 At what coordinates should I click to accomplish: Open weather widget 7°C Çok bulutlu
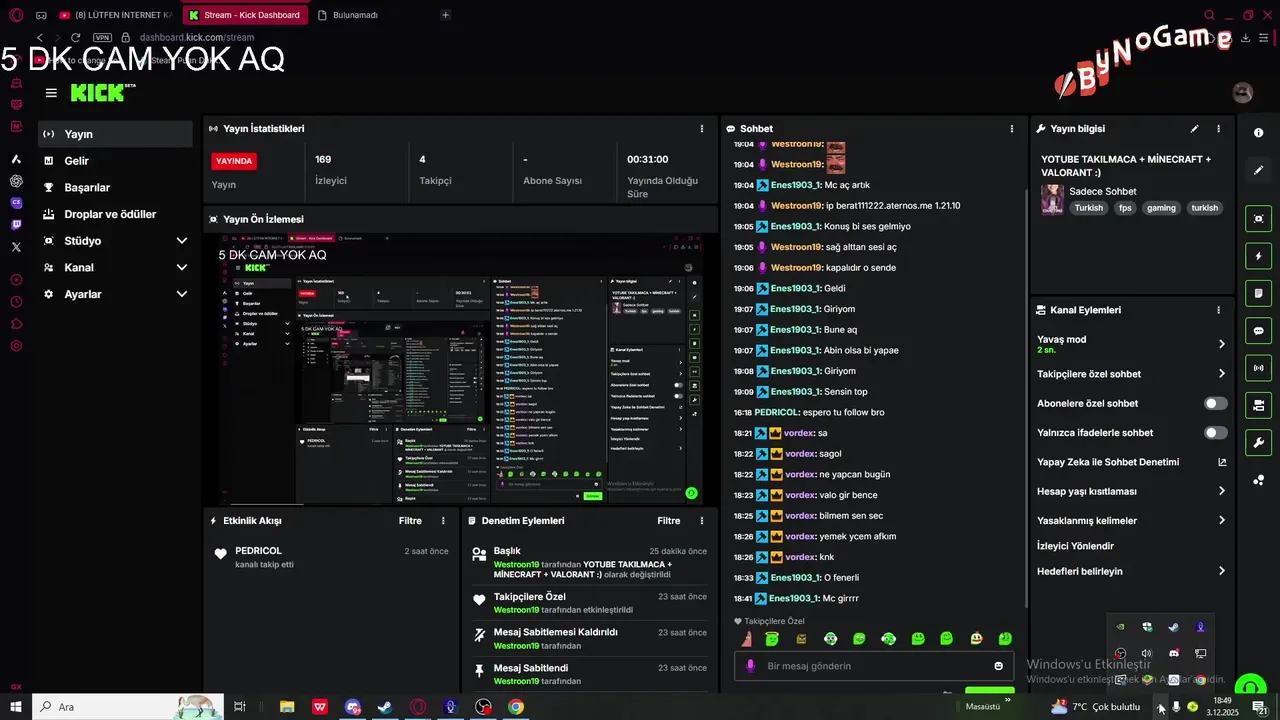pos(1095,707)
